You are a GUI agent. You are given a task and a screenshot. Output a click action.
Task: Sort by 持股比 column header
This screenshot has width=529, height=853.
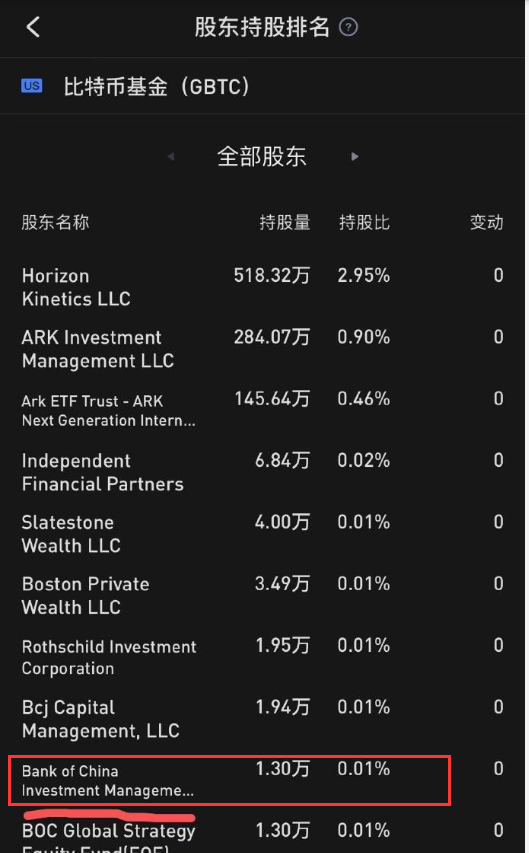coord(364,222)
